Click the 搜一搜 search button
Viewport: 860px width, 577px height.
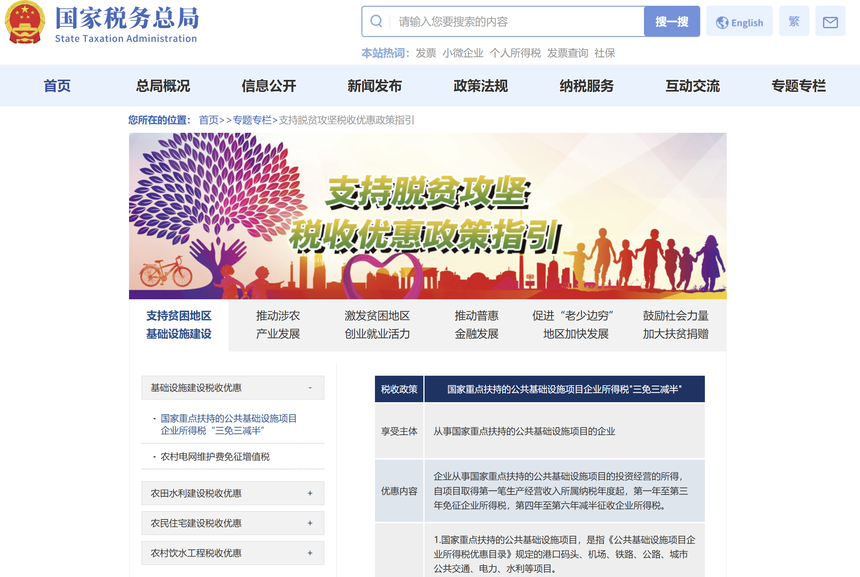pos(672,21)
